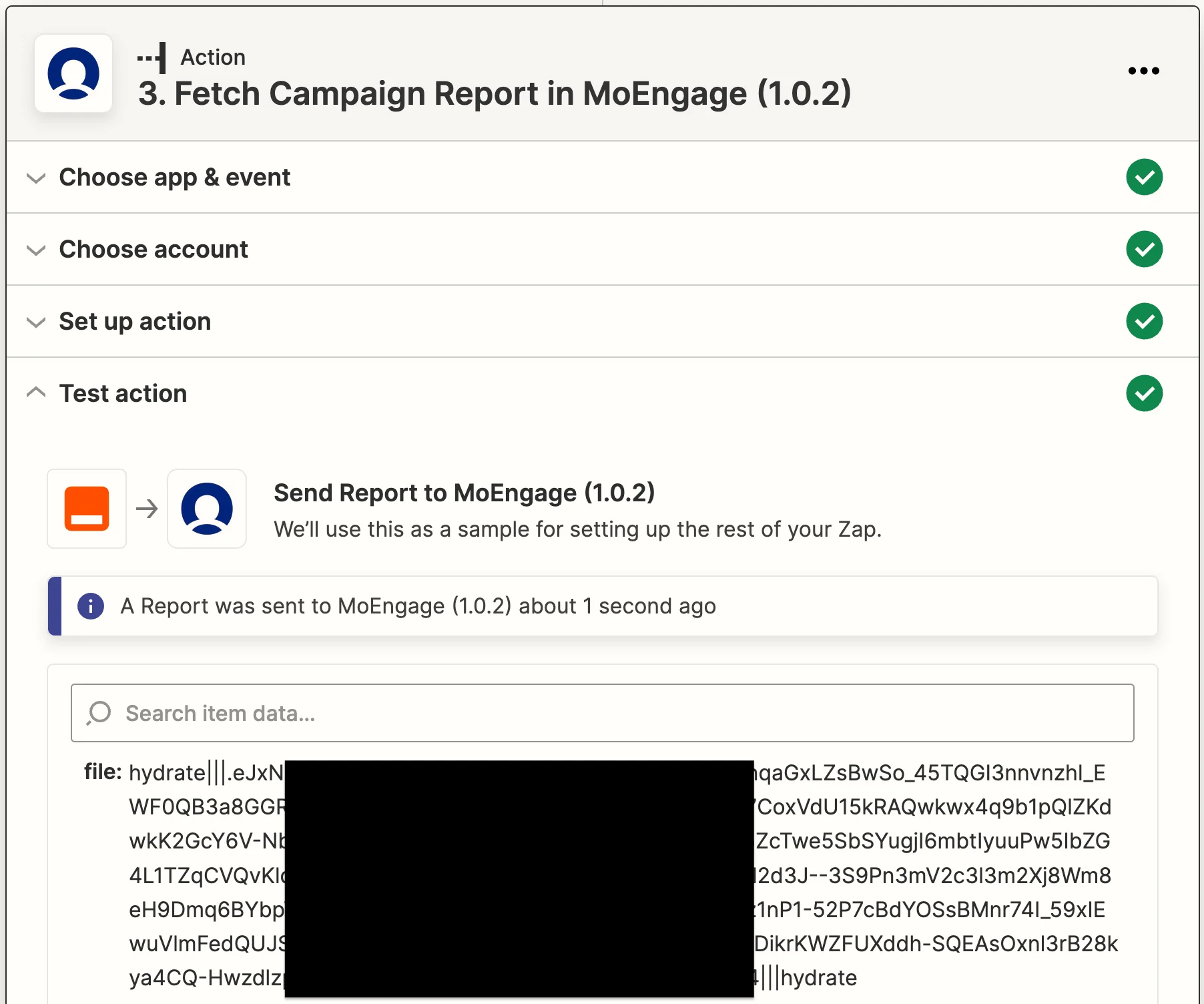The image size is (1204, 1004).
Task: Click green checkmark beside Choose app & event
Action: (1144, 178)
